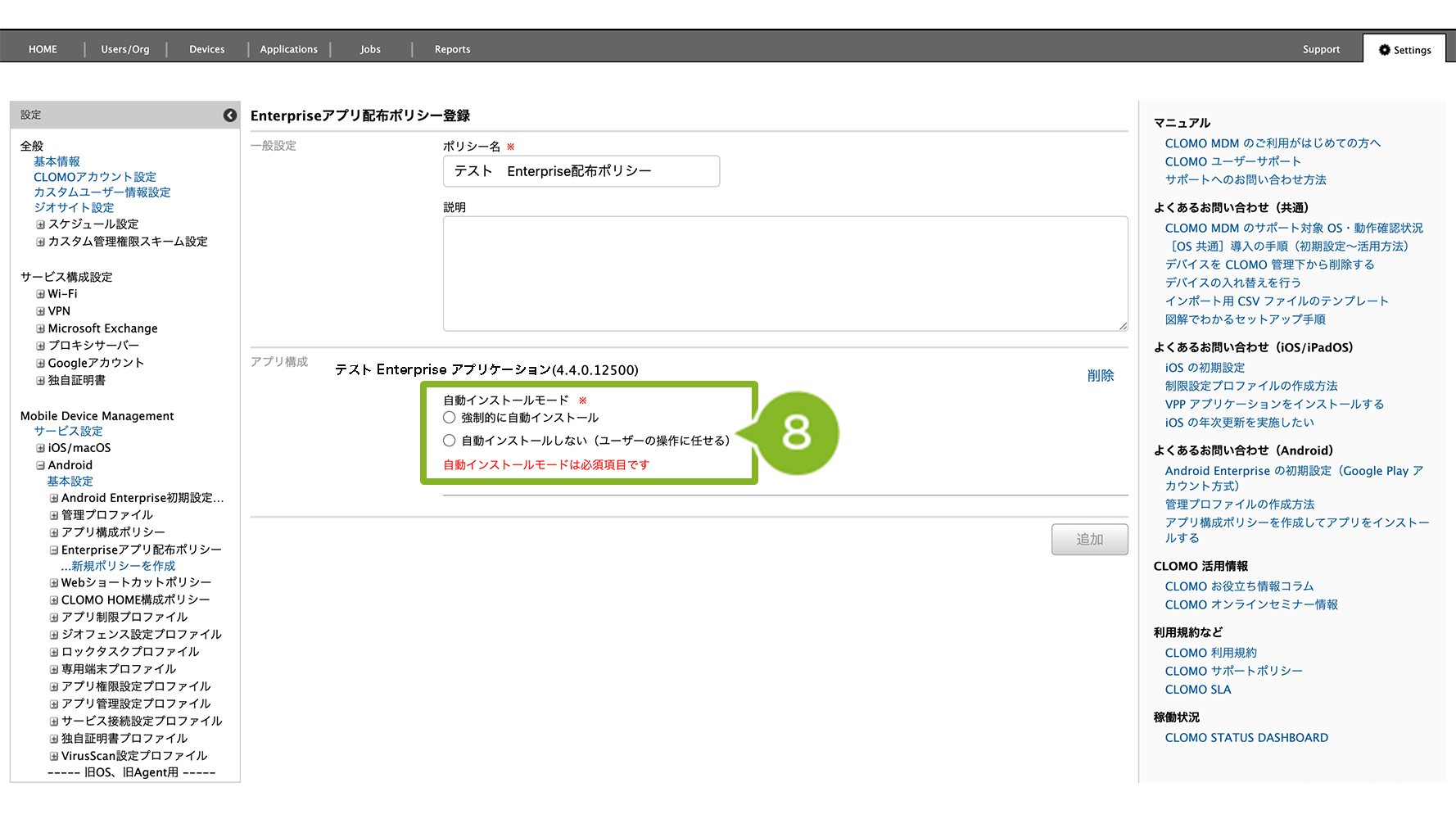
Task: Click 削除 link to remove the app
Action: point(1100,376)
